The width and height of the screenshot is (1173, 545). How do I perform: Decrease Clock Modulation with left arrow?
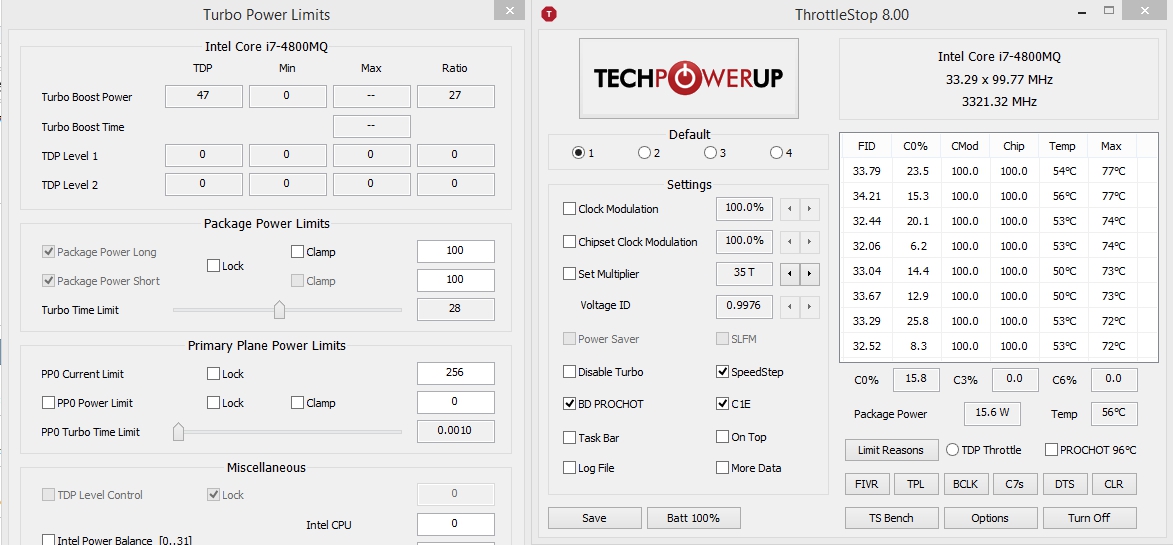[790, 209]
